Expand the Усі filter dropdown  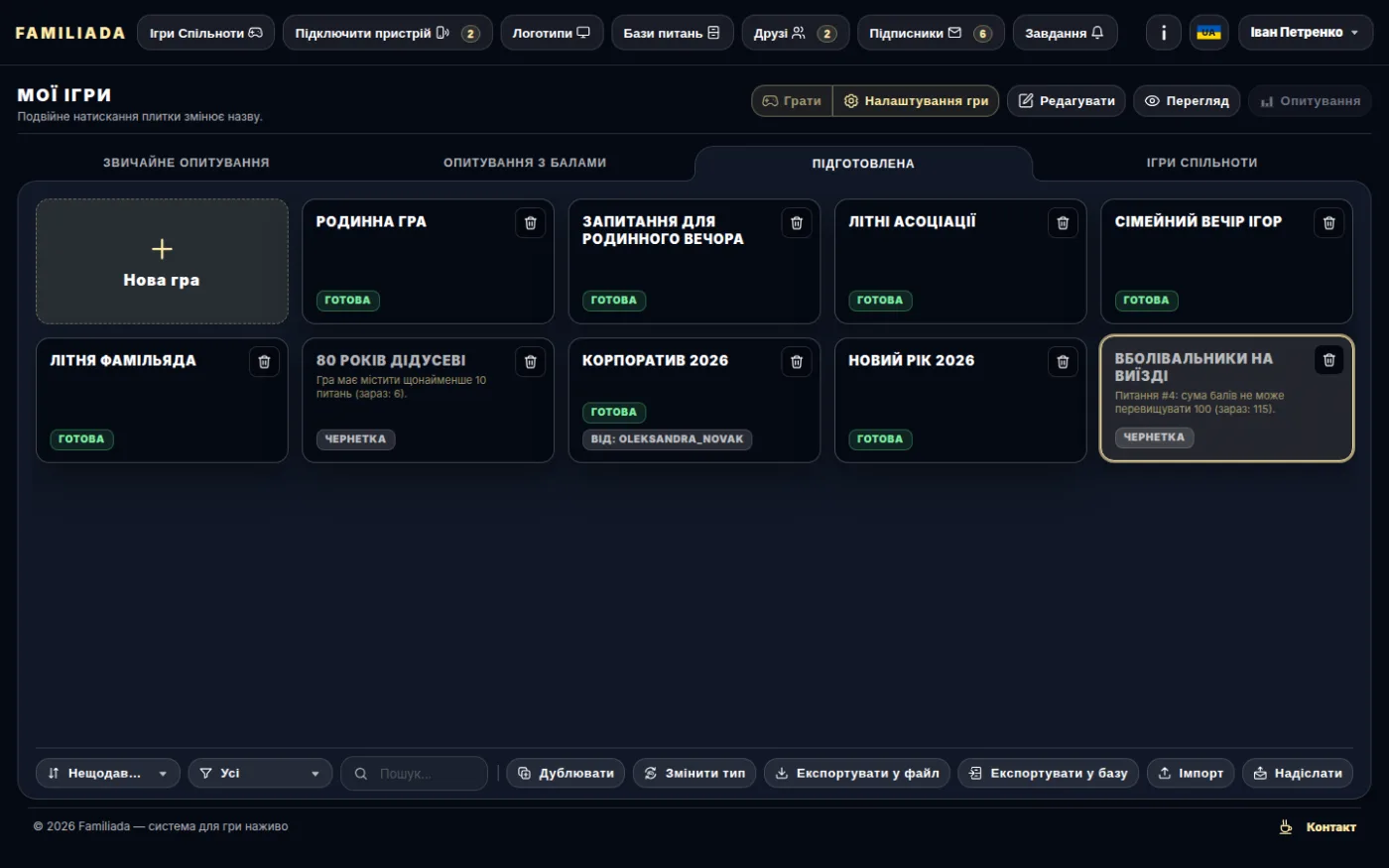(x=260, y=774)
